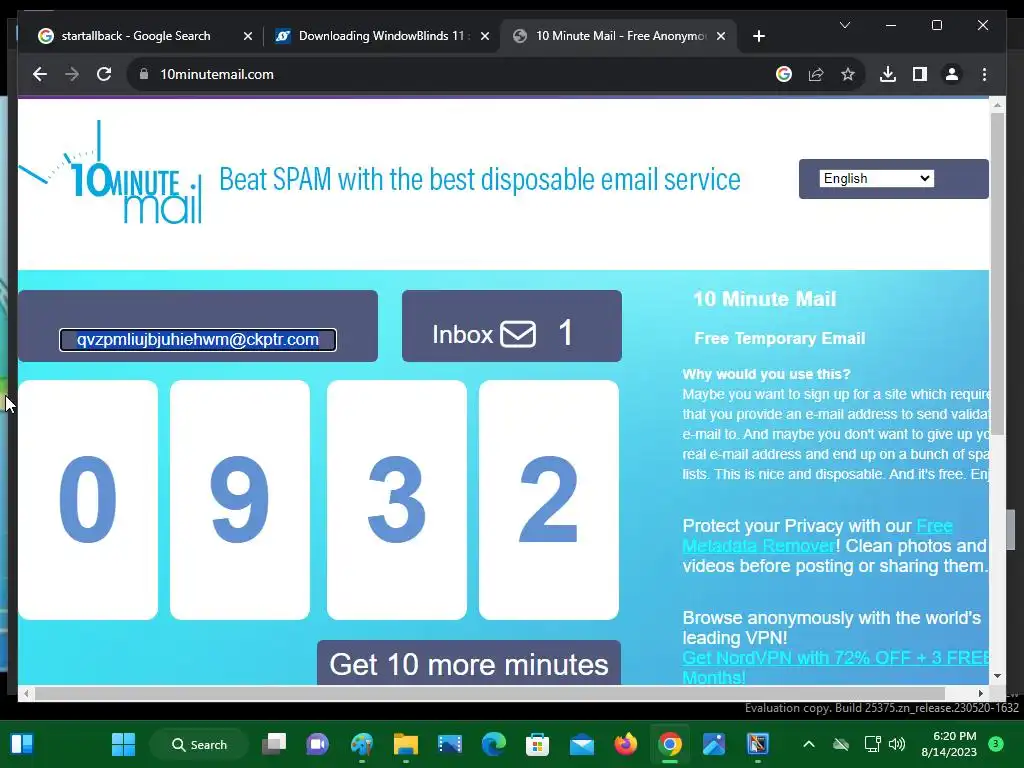Click the taskbar Search box
Viewport: 1024px width, 768px height.
[x=199, y=744]
